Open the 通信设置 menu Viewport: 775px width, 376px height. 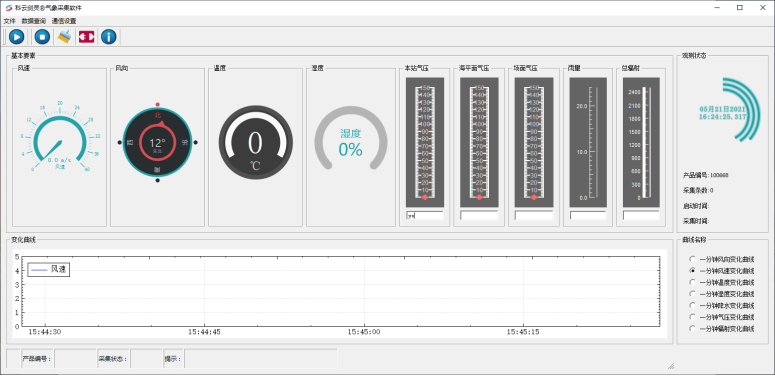tap(64, 21)
